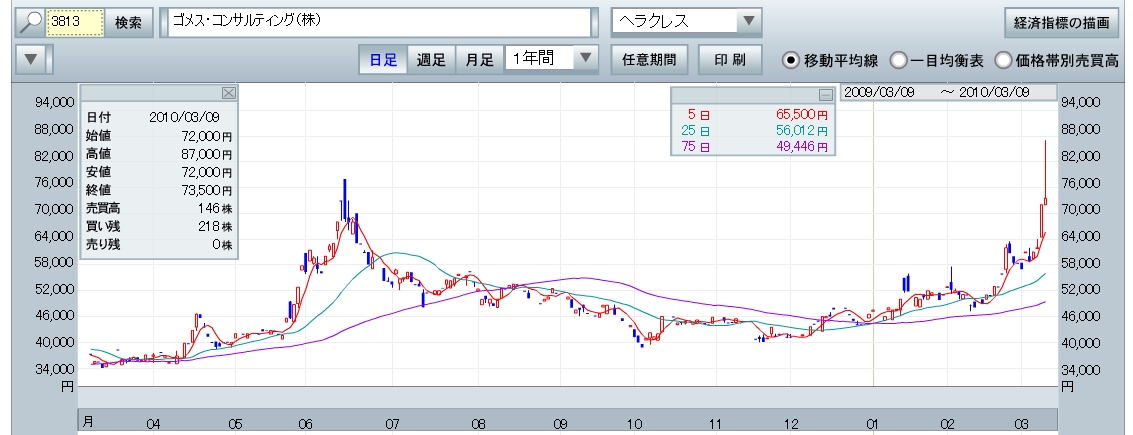Image resolution: width=1133 pixels, height=435 pixels.
Task: Select the 週足 weekly chart tab
Action: coord(432,59)
